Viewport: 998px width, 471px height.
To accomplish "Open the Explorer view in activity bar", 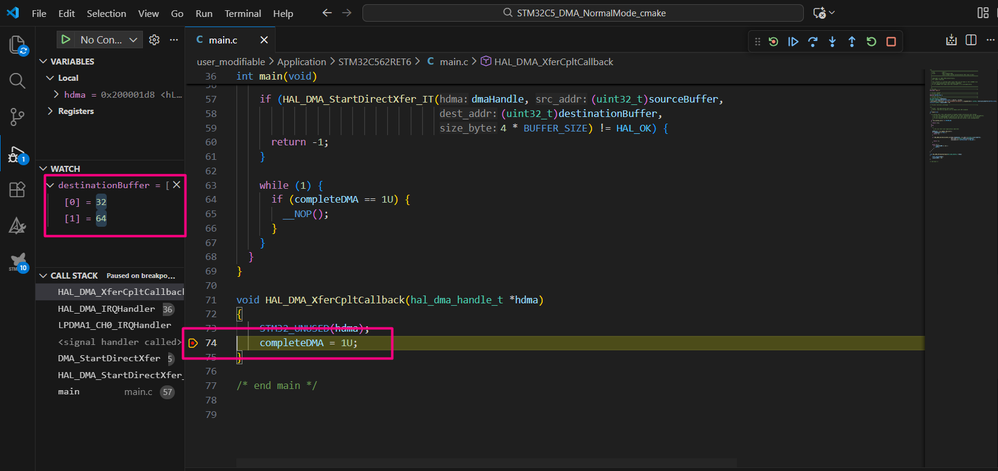I will pos(17,45).
